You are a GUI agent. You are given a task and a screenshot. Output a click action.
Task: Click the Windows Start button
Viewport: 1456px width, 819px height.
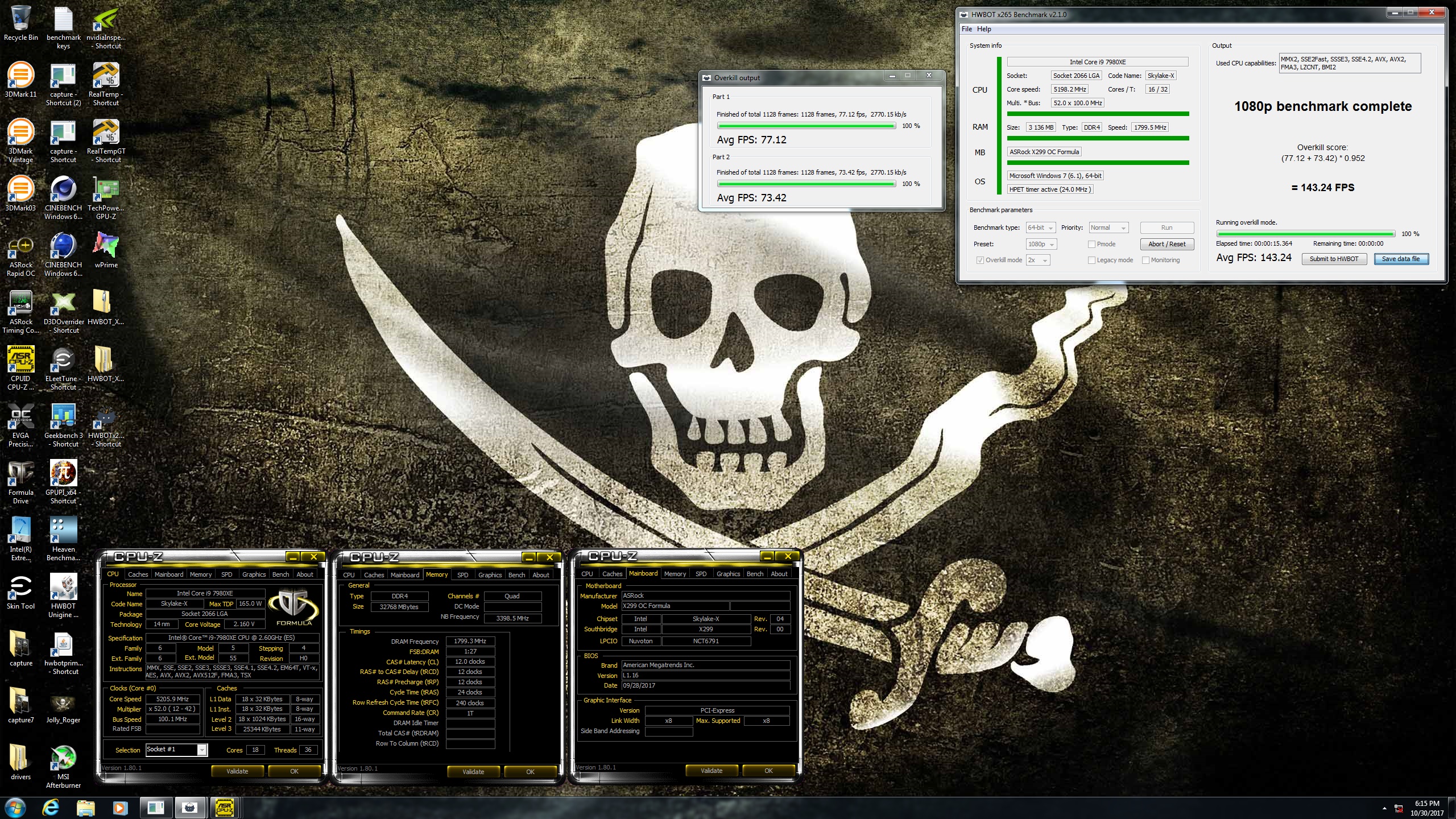click(15, 808)
